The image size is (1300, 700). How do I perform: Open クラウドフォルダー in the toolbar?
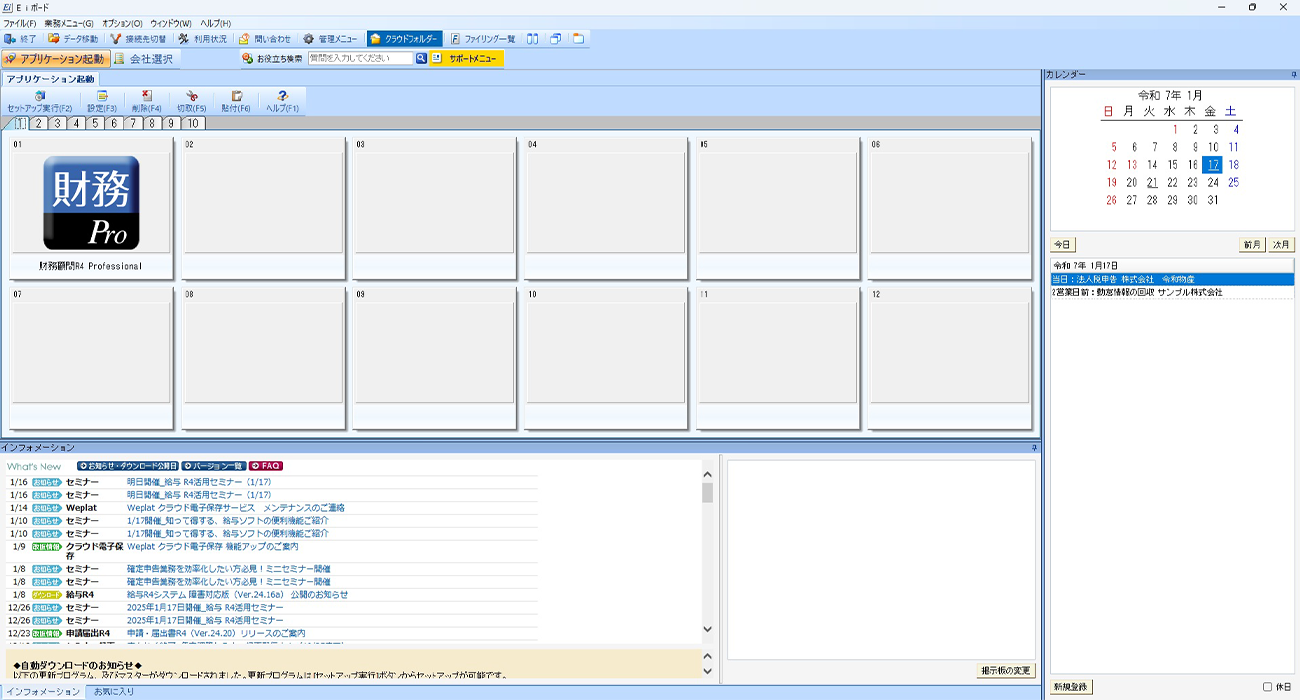404,39
